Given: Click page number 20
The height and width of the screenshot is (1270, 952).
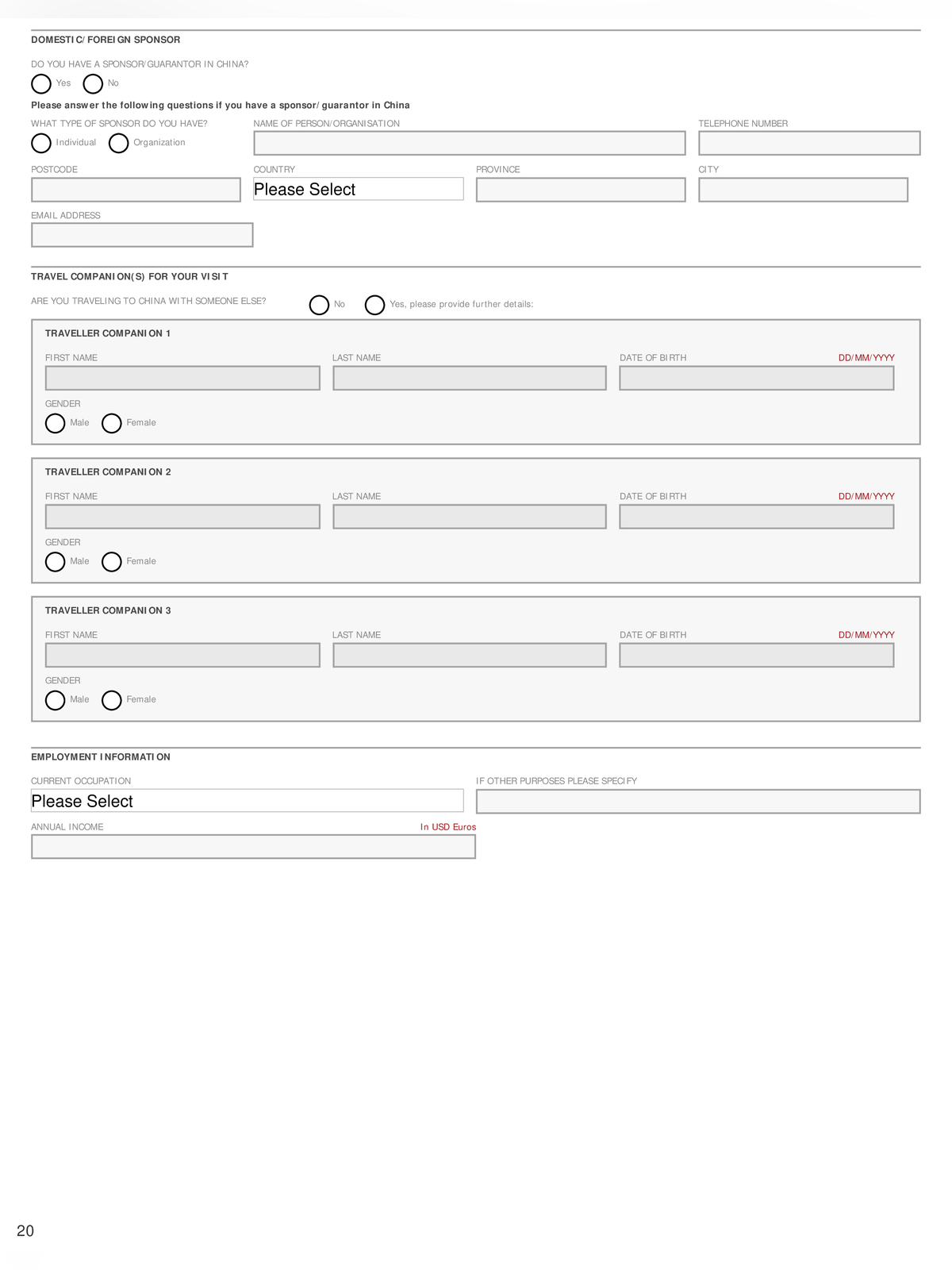Looking at the screenshot, I should click(x=25, y=1231).
